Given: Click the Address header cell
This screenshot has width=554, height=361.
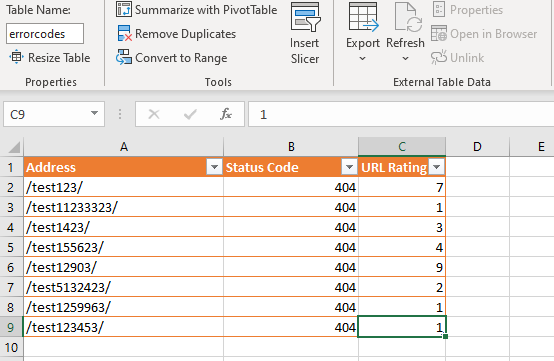Looking at the screenshot, I should tap(124, 167).
